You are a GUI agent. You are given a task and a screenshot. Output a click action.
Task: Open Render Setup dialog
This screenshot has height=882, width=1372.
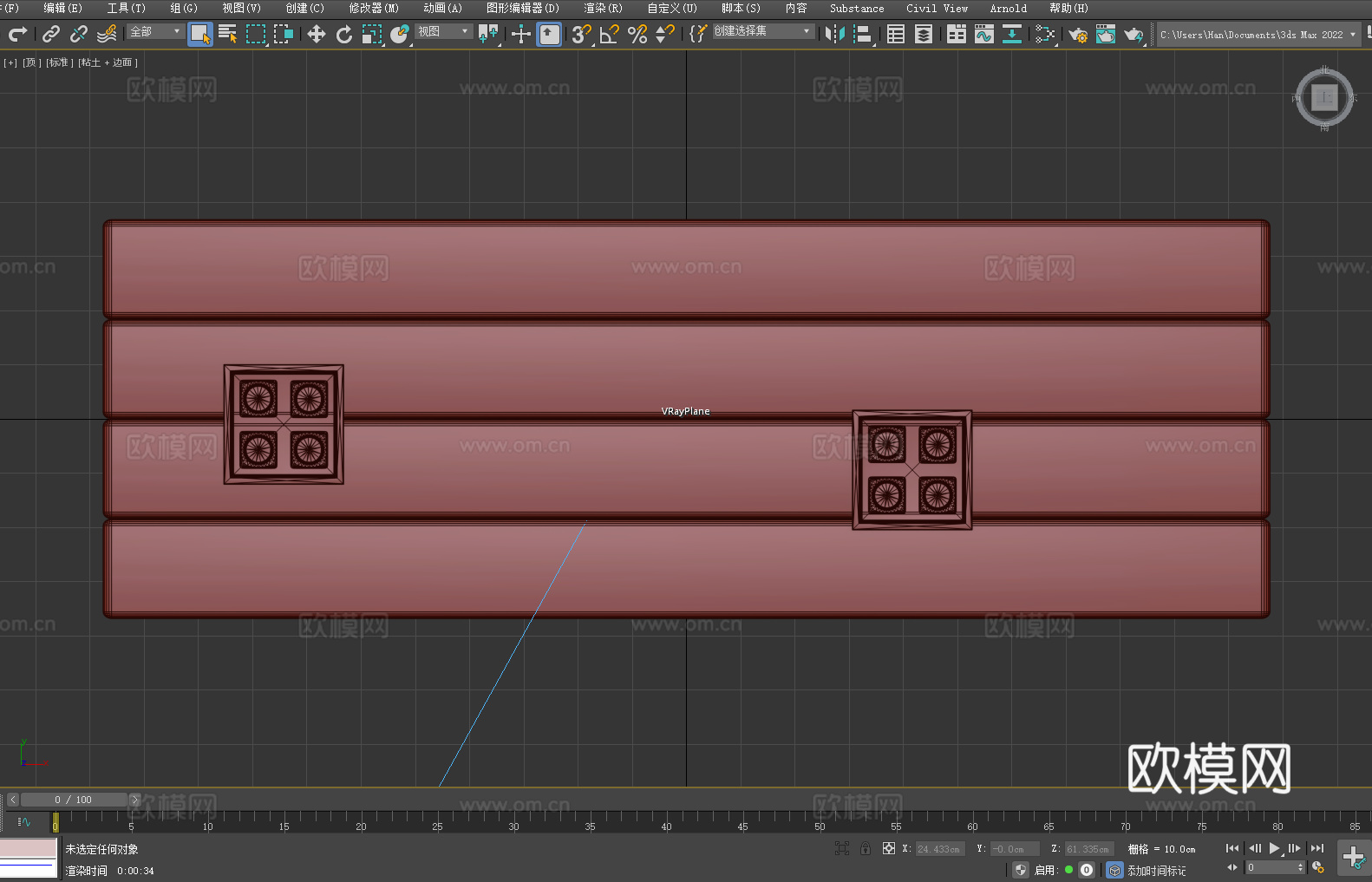(1078, 34)
